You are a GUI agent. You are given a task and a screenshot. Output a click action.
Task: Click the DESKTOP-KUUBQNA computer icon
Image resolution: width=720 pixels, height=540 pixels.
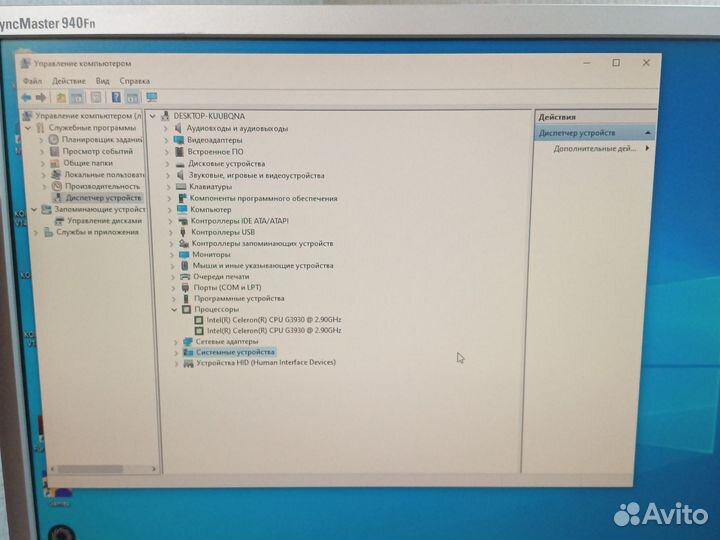tap(165, 116)
